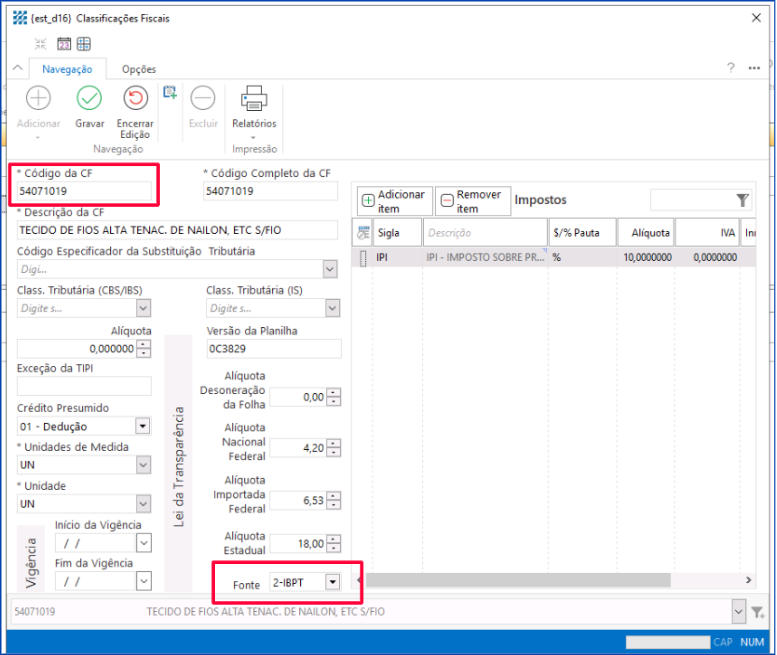Screen dimensions: 777x655
Task: Open the Fonte dropdown showing 2-IBPT
Action: [333, 582]
